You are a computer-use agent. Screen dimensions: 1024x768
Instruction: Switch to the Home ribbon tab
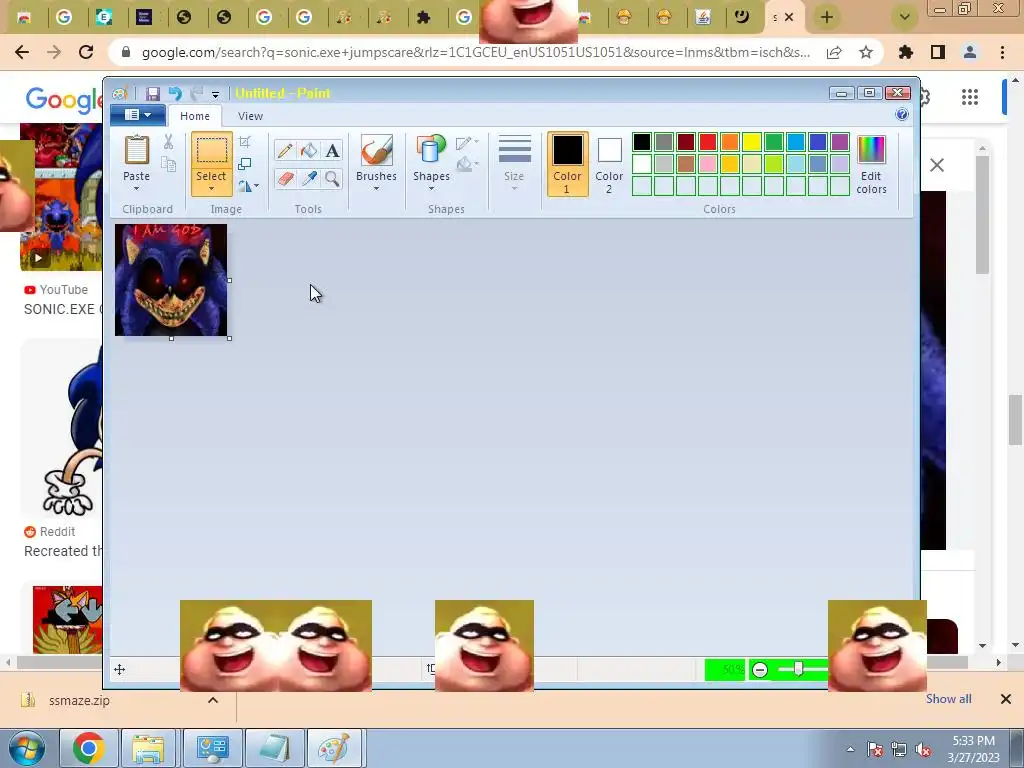coord(195,116)
